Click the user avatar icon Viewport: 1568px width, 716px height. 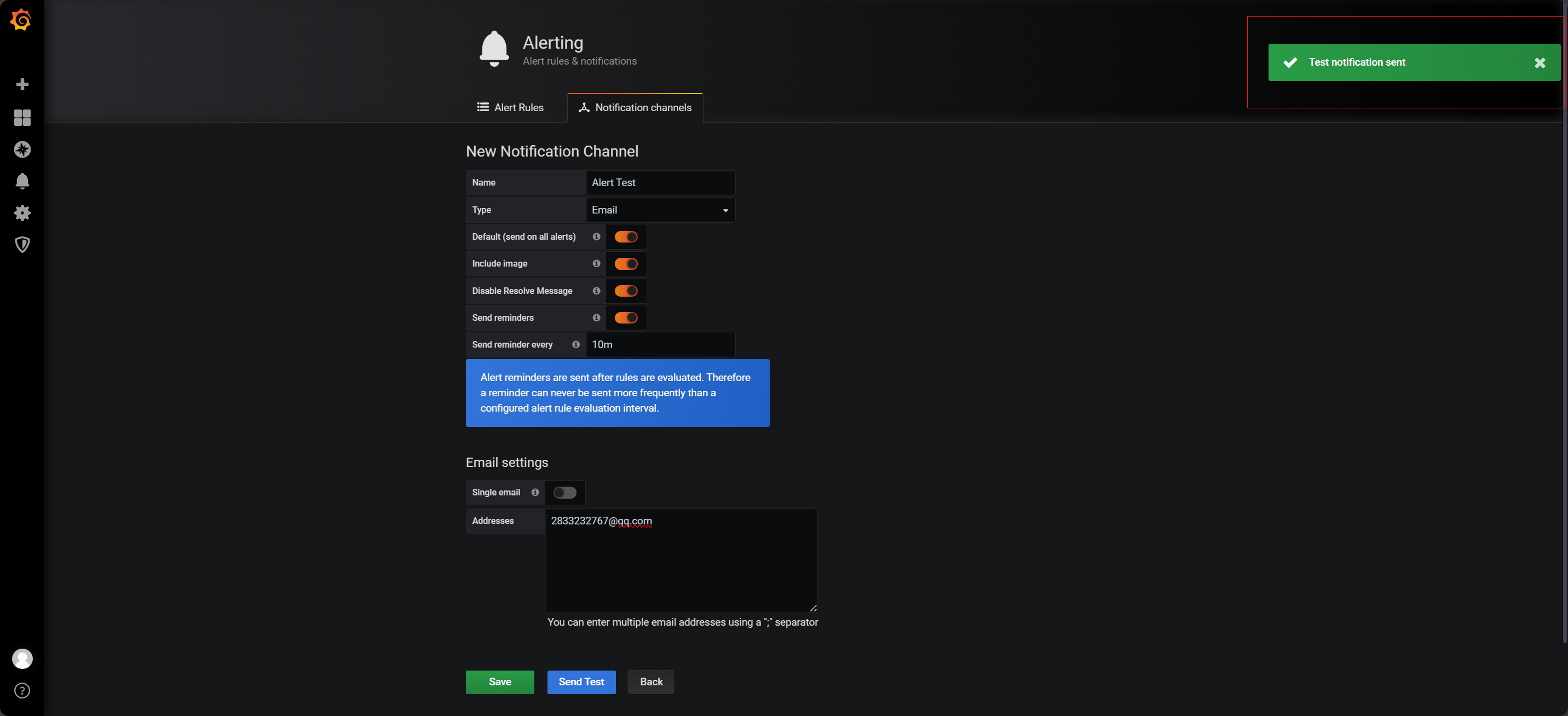point(22,659)
